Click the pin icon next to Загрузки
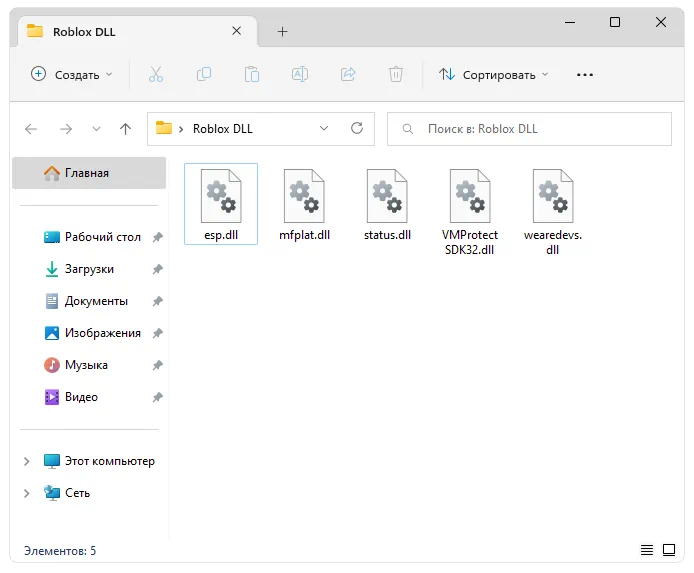The height and width of the screenshot is (573, 694). (158, 269)
